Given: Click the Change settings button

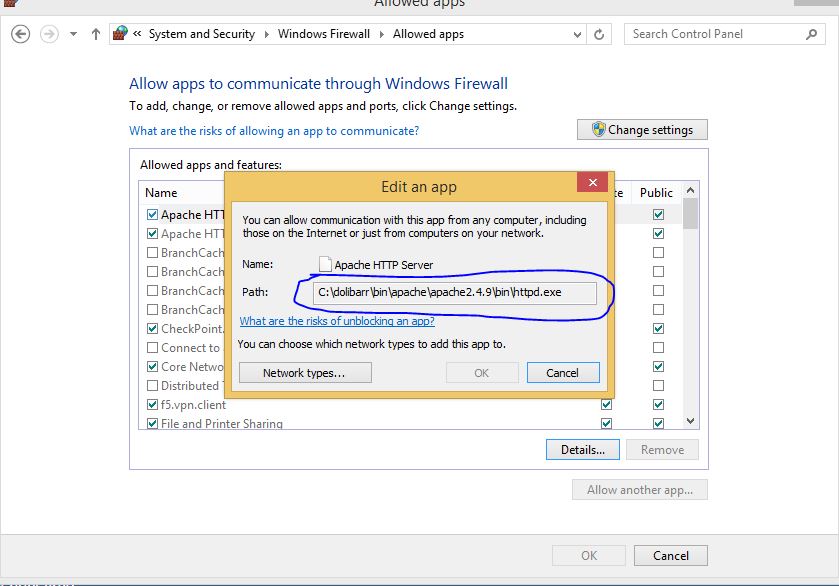Looking at the screenshot, I should coord(642,130).
